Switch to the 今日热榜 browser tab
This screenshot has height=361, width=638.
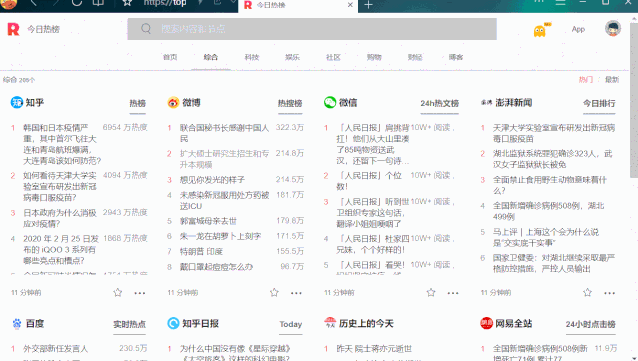(298, 6)
